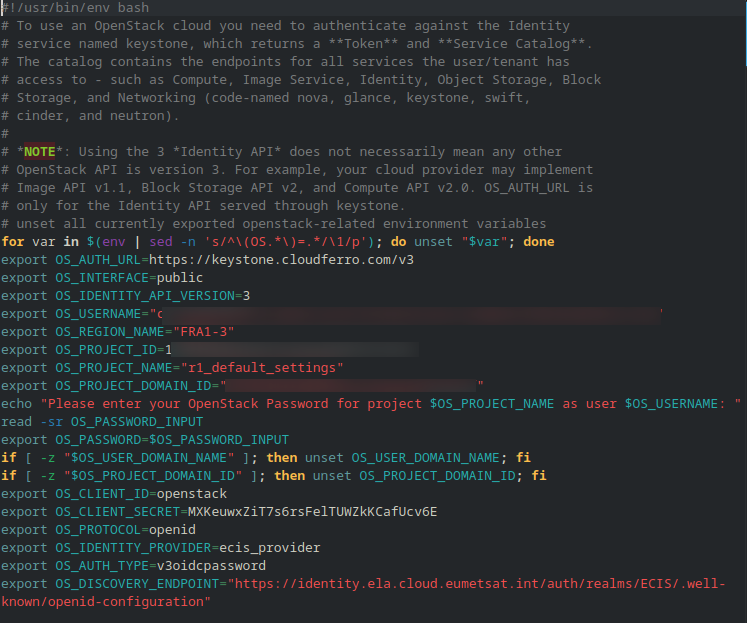Click the echo command at the password prompt line
747x623 pixels.
click(16, 404)
